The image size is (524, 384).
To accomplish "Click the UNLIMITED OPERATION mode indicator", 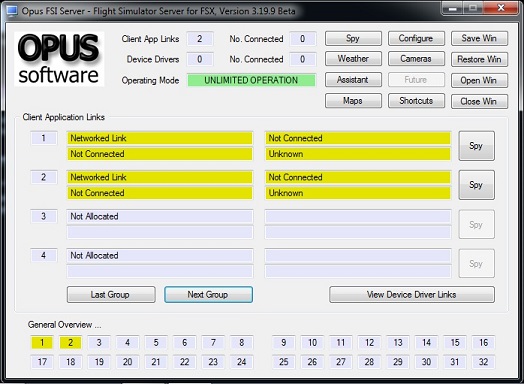I will 251,80.
